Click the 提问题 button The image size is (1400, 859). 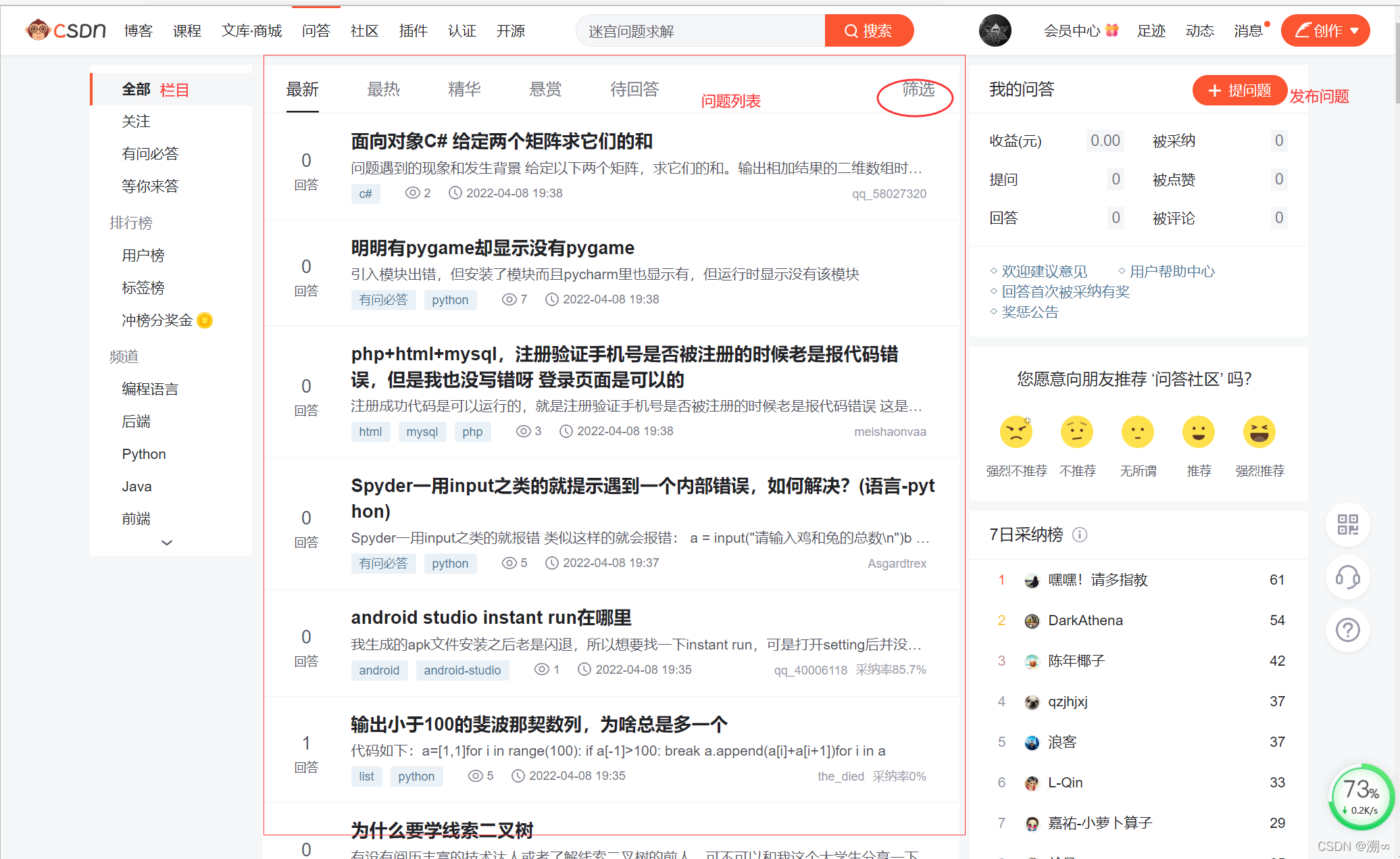click(1239, 91)
